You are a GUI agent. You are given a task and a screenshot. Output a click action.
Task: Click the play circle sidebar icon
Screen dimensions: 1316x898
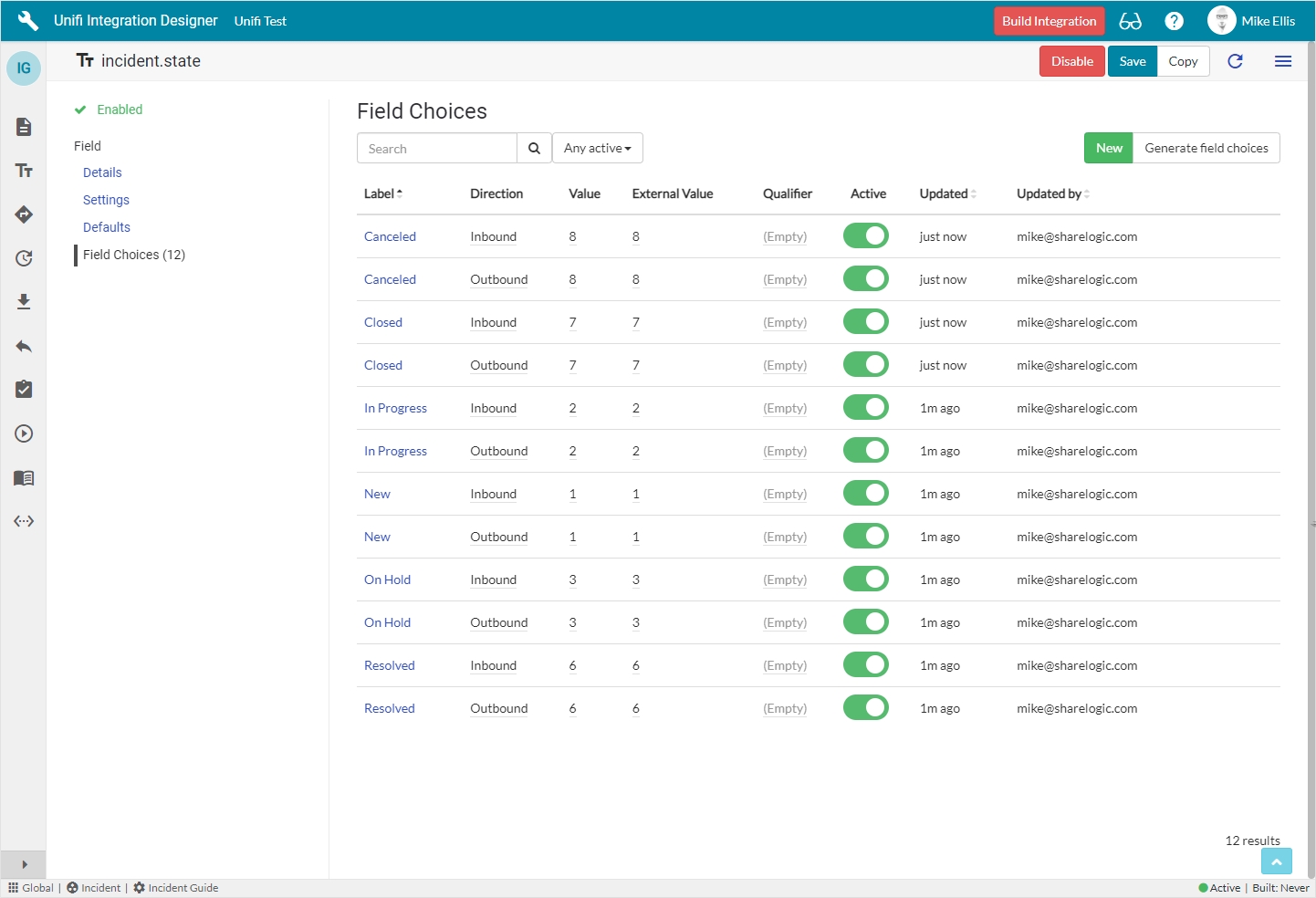tap(24, 433)
